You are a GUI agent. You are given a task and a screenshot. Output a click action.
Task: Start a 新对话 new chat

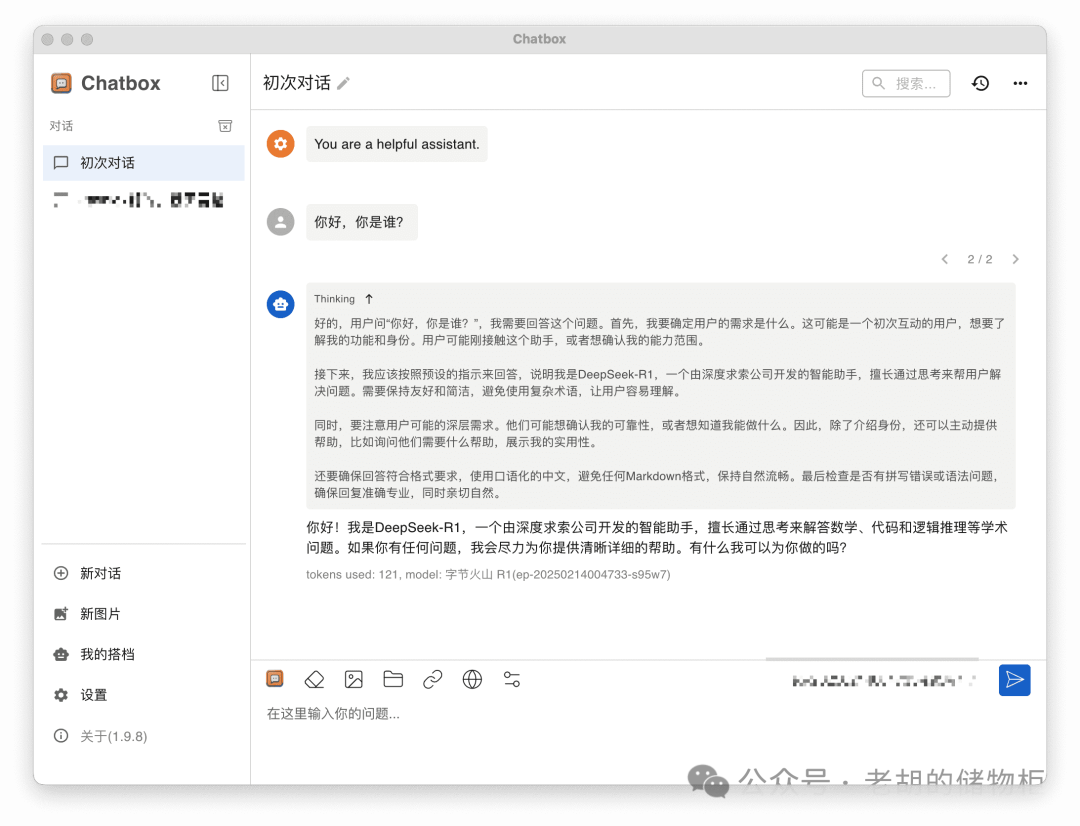[143, 573]
